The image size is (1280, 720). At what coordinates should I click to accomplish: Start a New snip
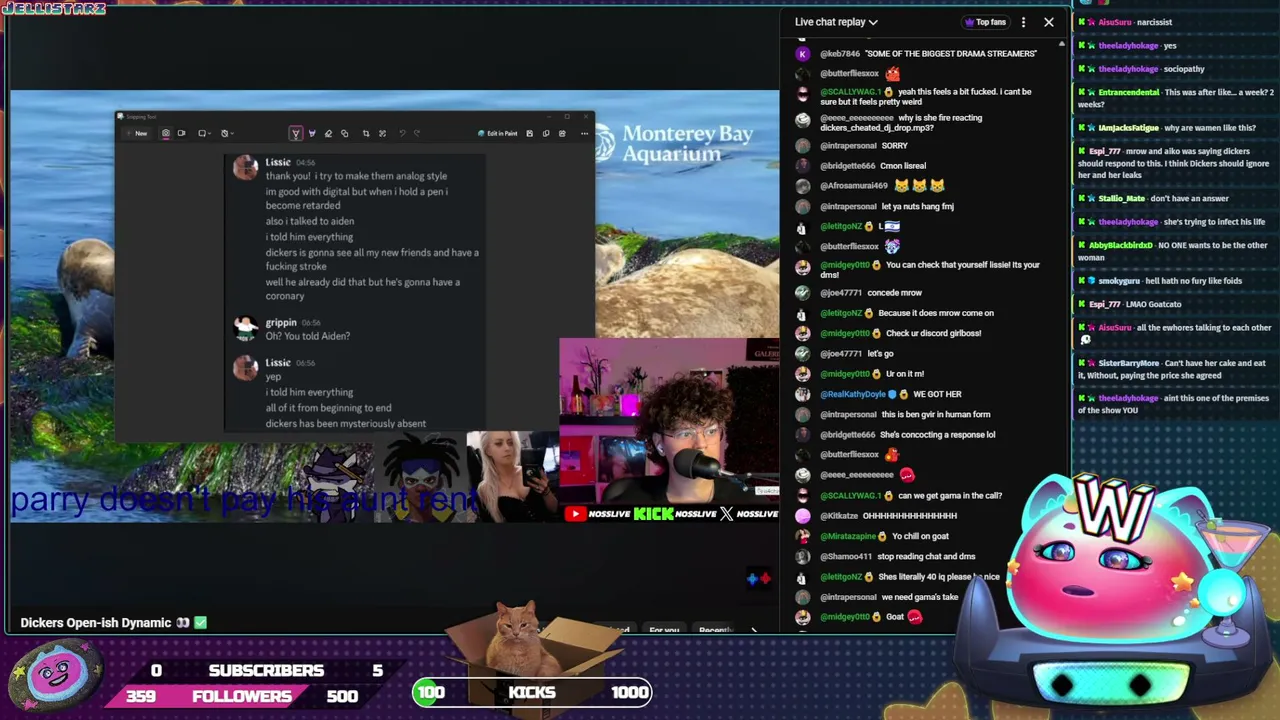coord(137,133)
